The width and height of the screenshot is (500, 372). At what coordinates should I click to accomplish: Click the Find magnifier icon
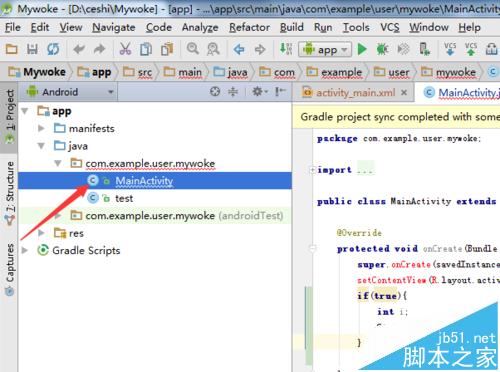click(193, 49)
